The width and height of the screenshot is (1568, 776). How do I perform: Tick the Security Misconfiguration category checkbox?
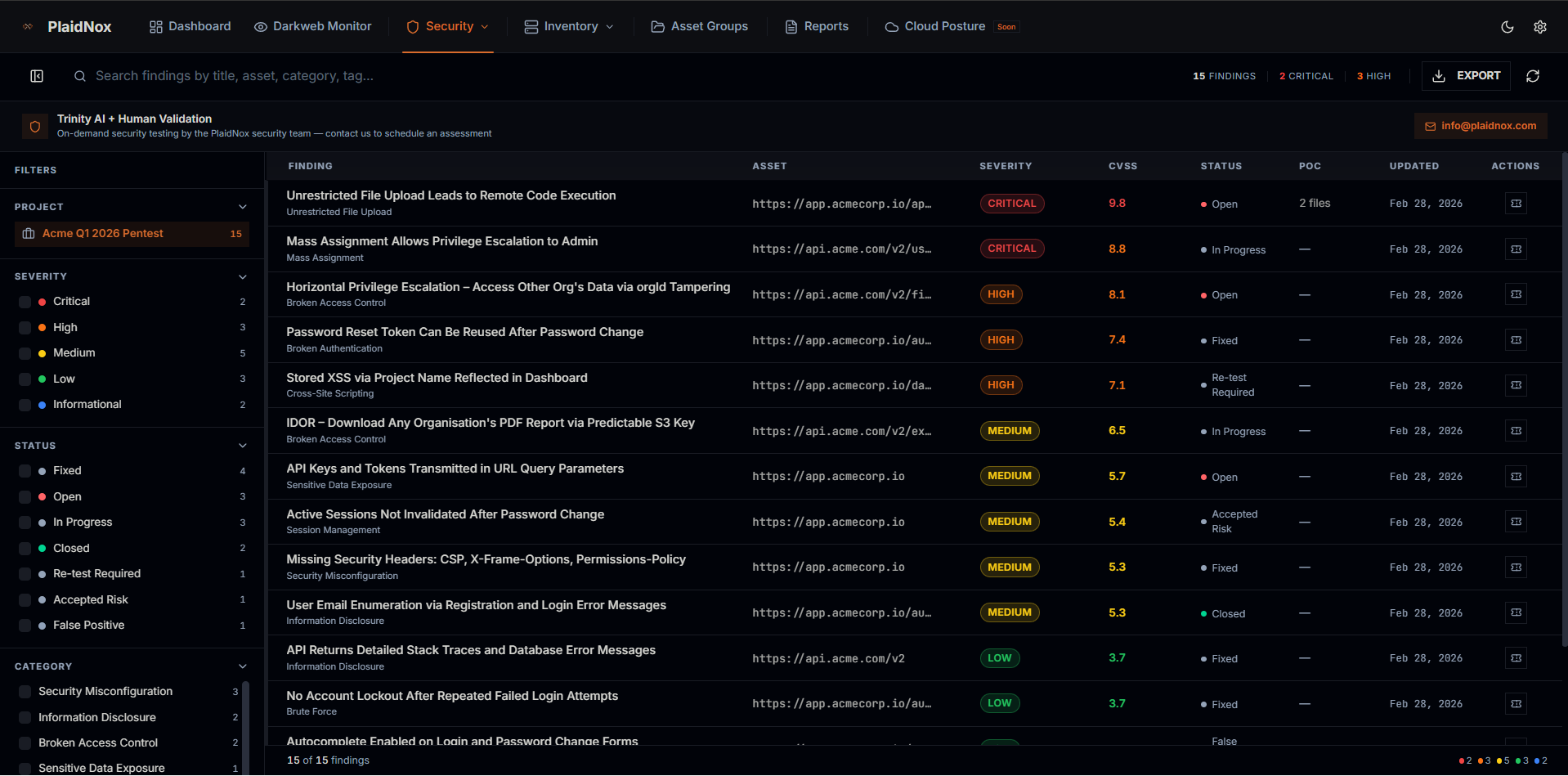pyautogui.click(x=25, y=692)
